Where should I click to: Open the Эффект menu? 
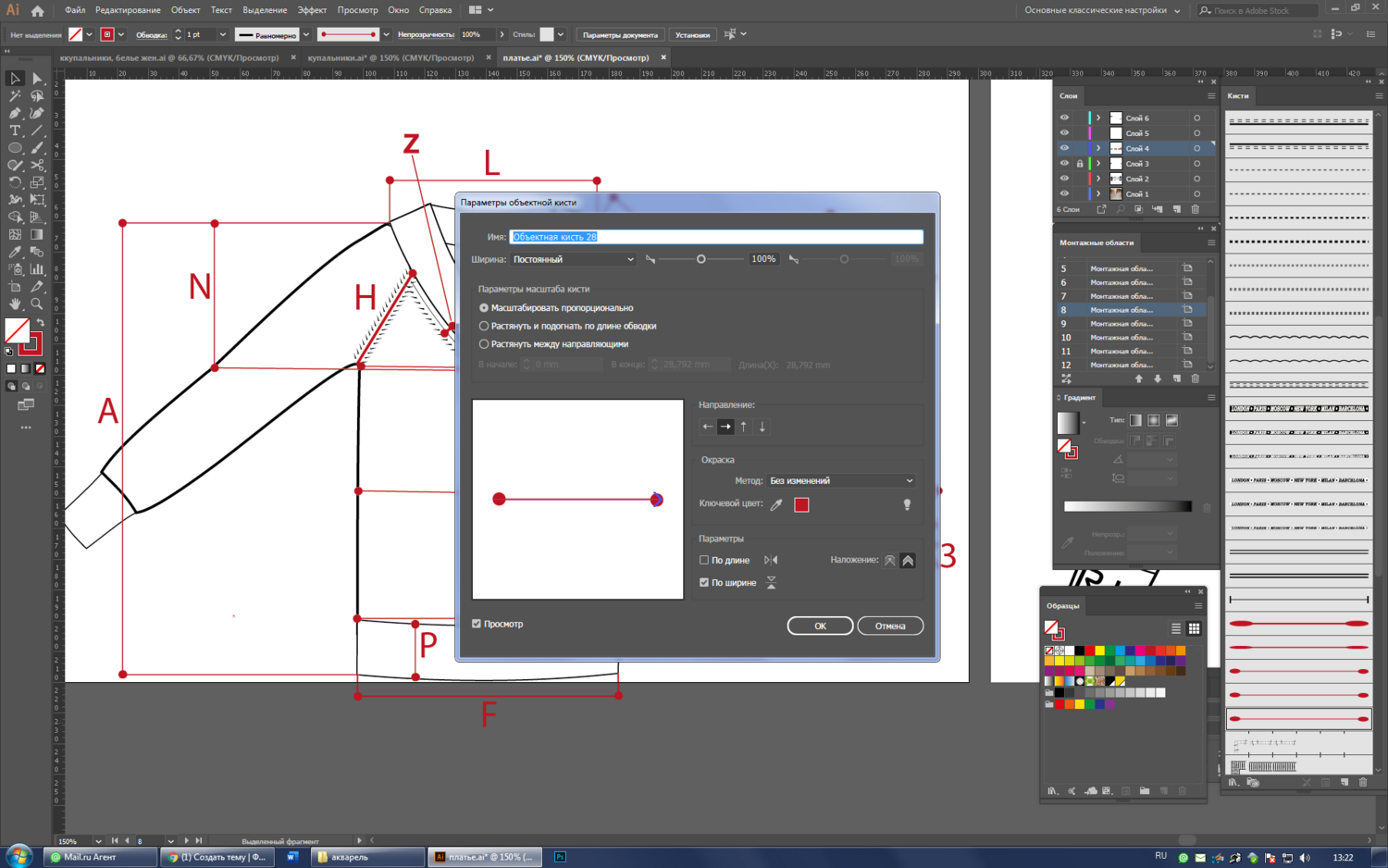pos(312,10)
